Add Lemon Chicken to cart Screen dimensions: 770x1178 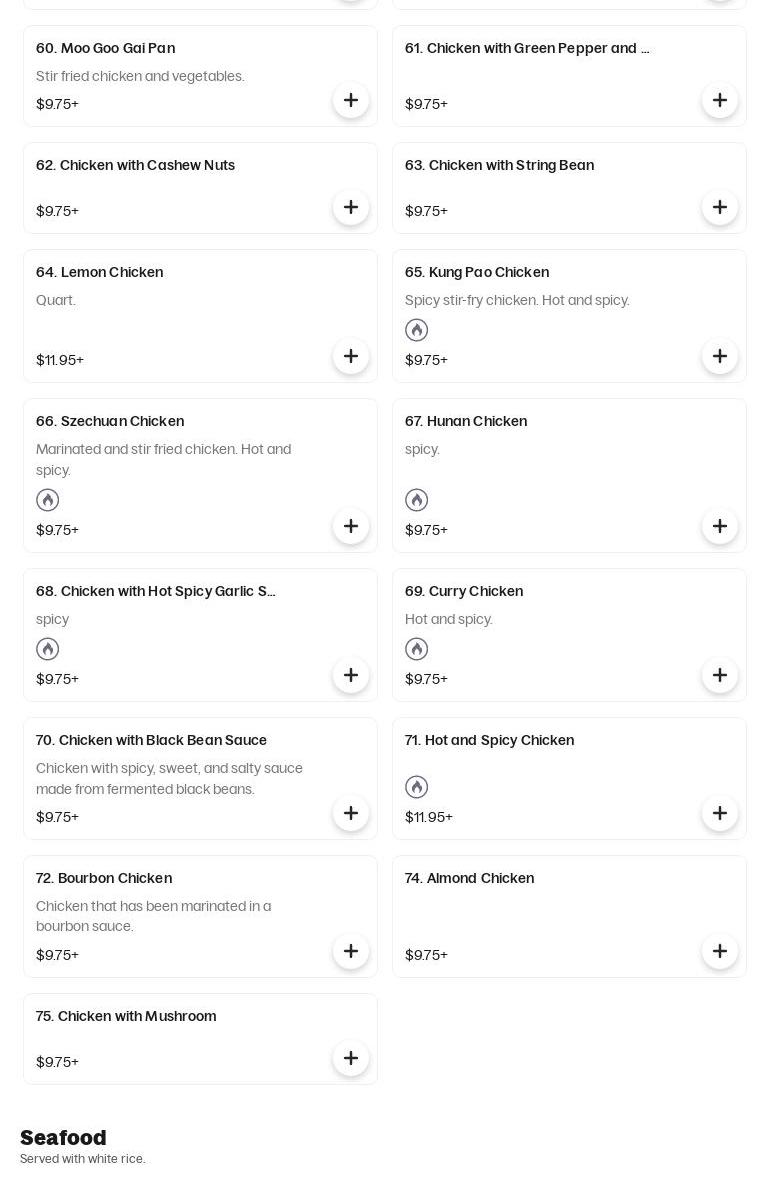click(x=351, y=356)
